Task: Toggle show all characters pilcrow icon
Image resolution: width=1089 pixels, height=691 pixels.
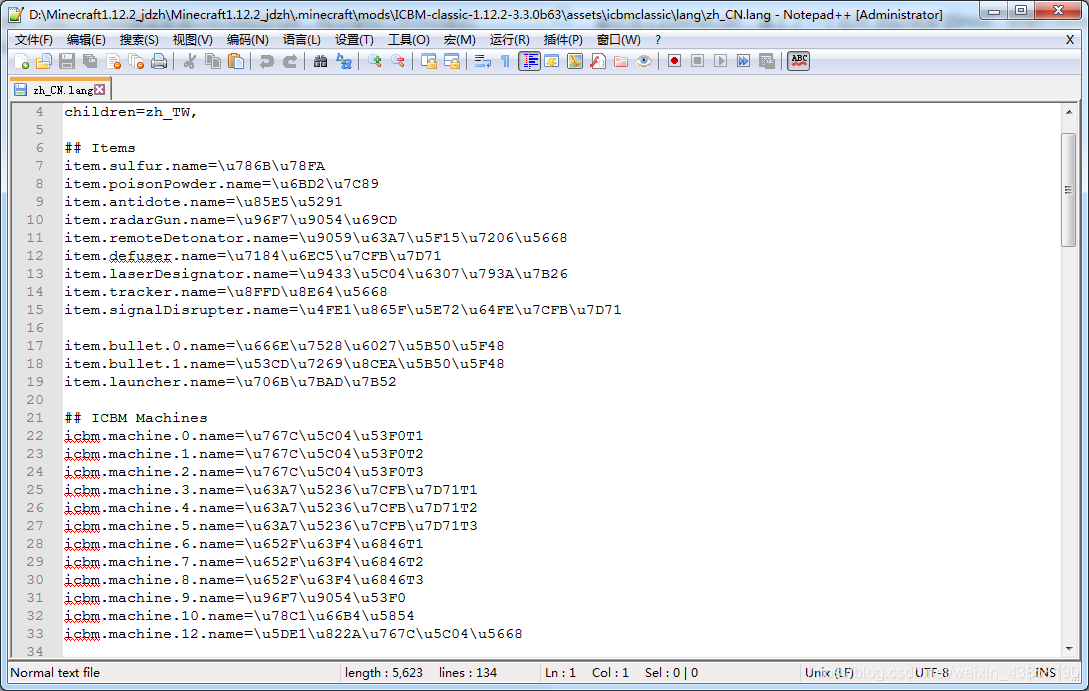Action: (506, 62)
